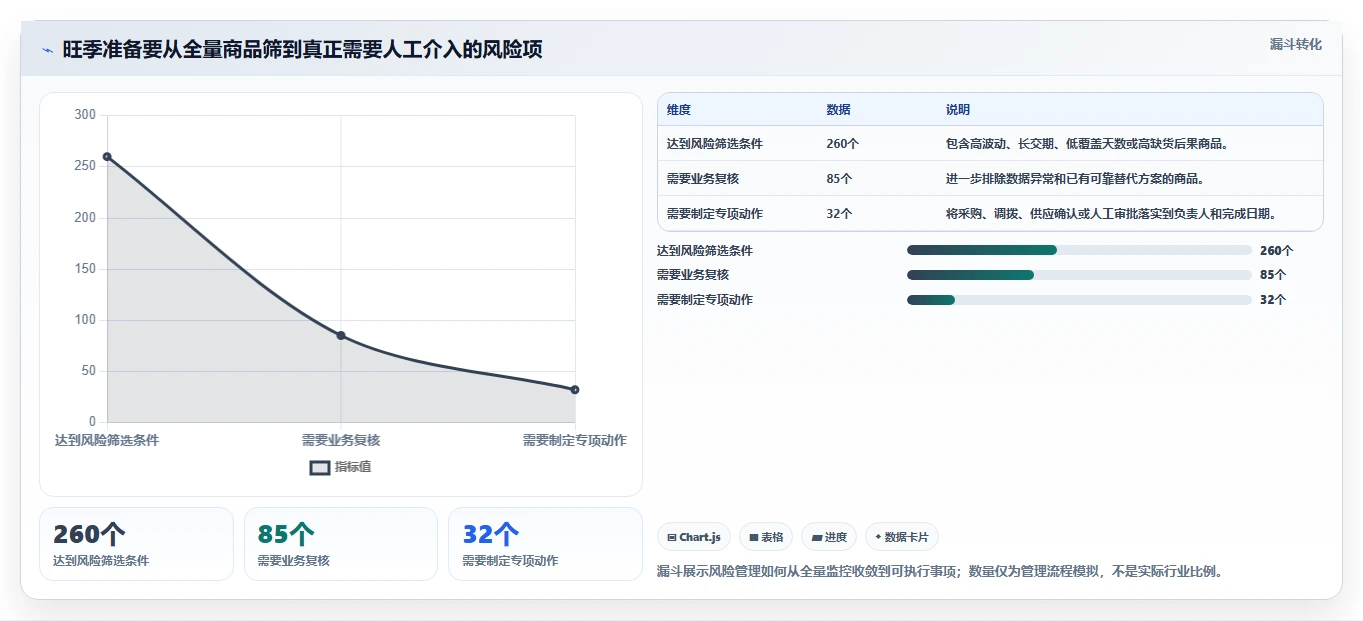Click the chart point for 需要业务复核
Screen dimensions: 1363x621
click(x=341, y=335)
